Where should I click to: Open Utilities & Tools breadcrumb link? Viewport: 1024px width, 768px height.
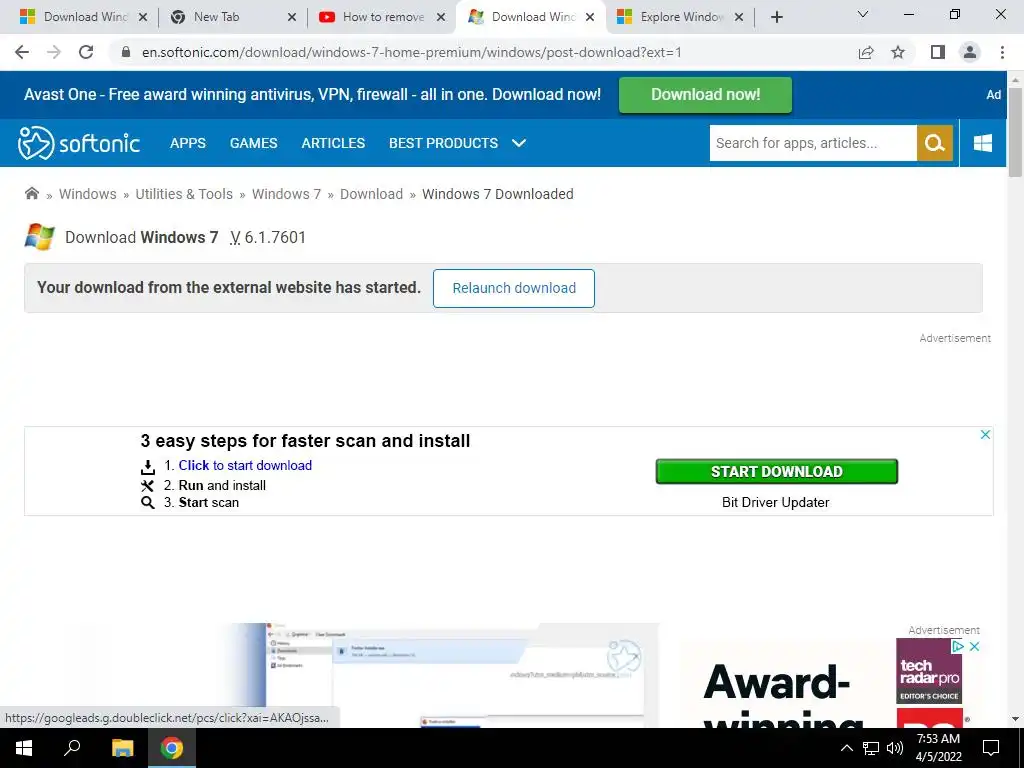[x=184, y=194]
